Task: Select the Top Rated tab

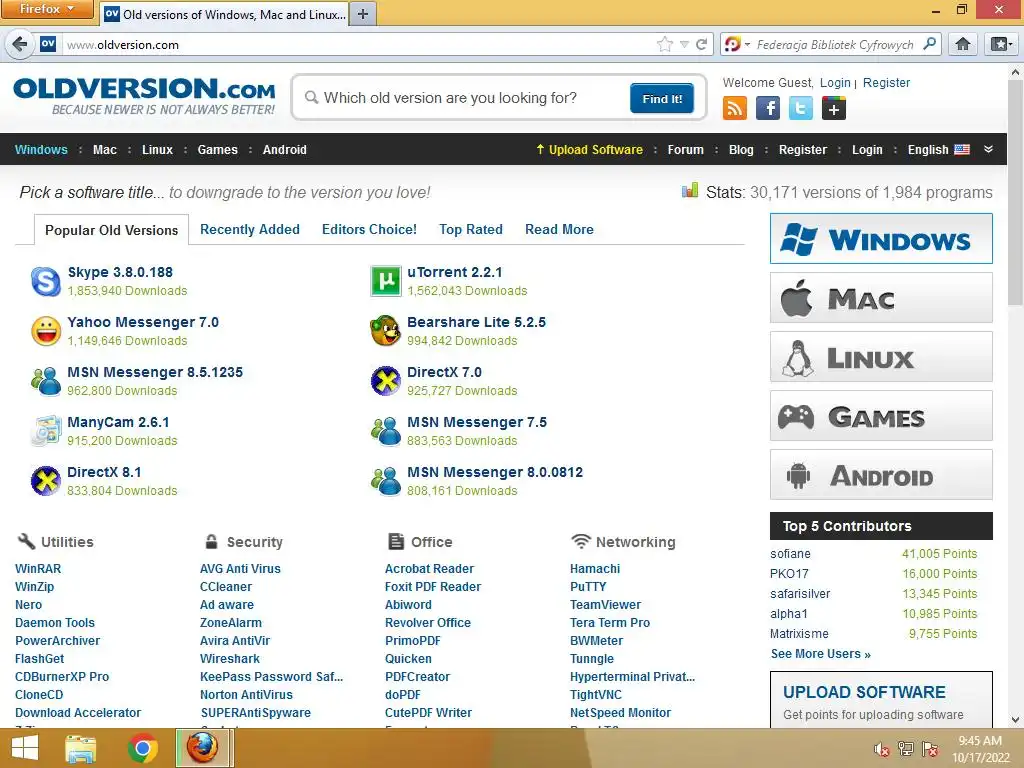Action: (471, 229)
